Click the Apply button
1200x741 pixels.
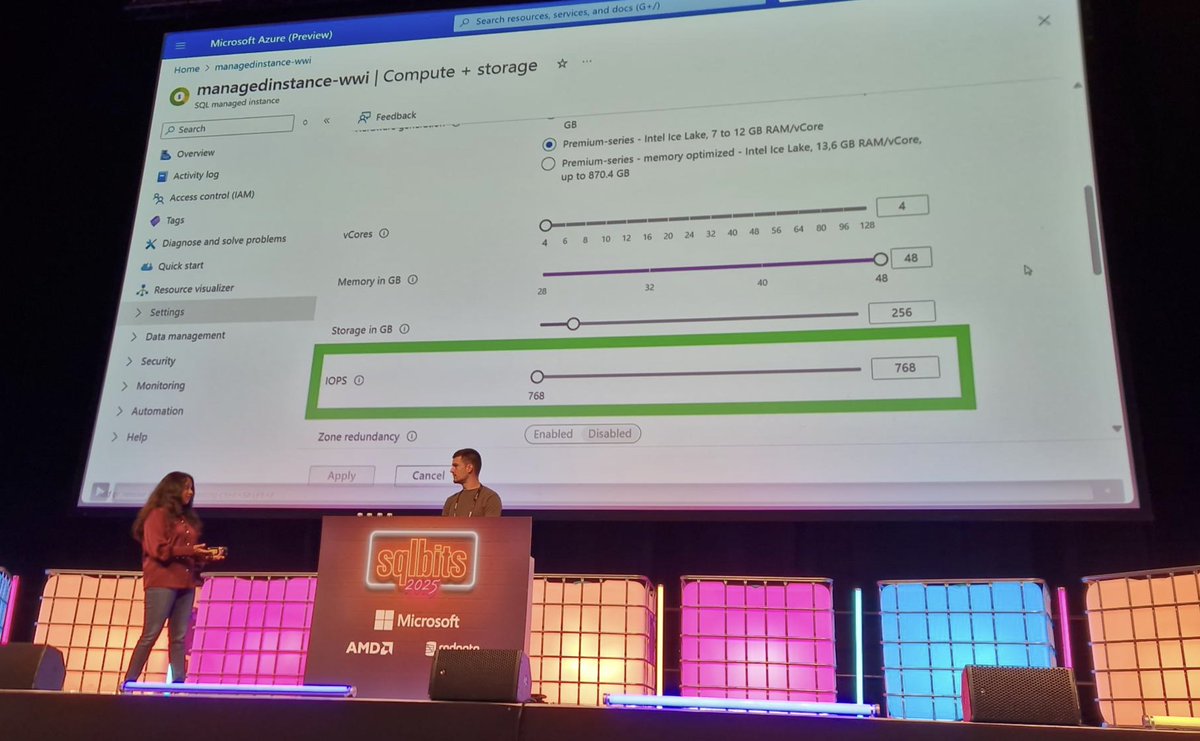click(x=341, y=476)
